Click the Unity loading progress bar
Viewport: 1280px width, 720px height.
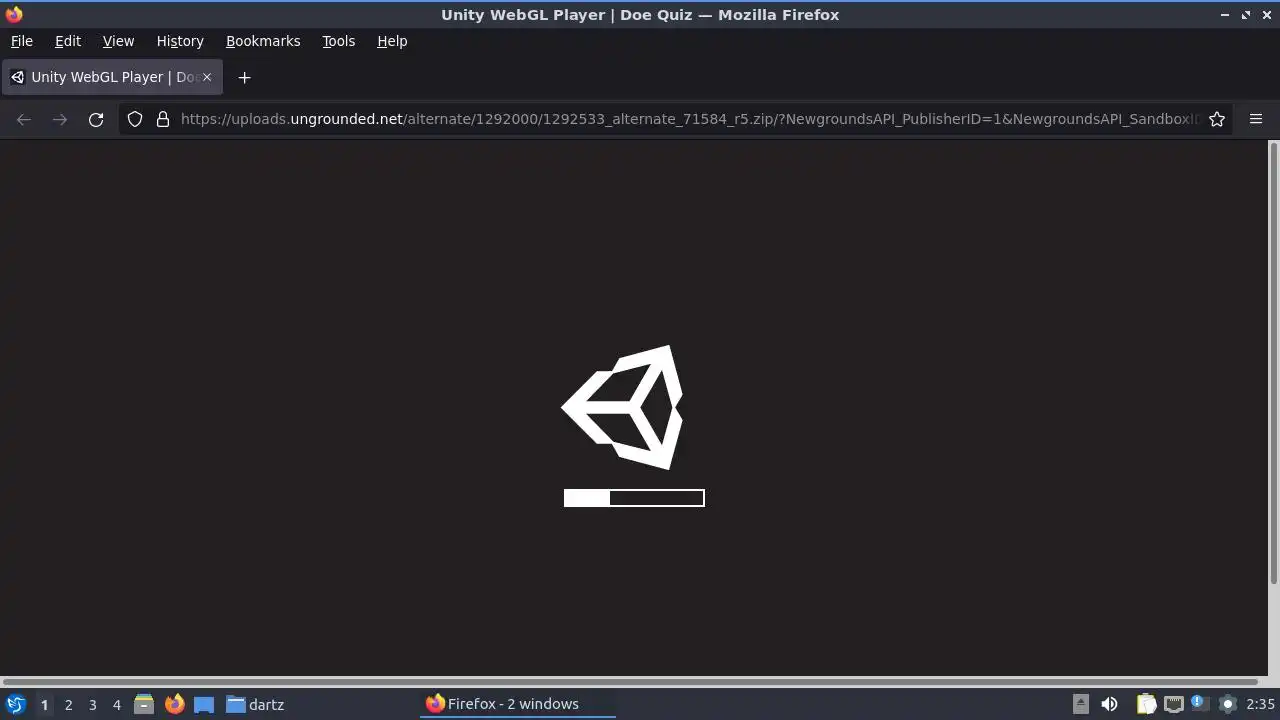tap(634, 498)
